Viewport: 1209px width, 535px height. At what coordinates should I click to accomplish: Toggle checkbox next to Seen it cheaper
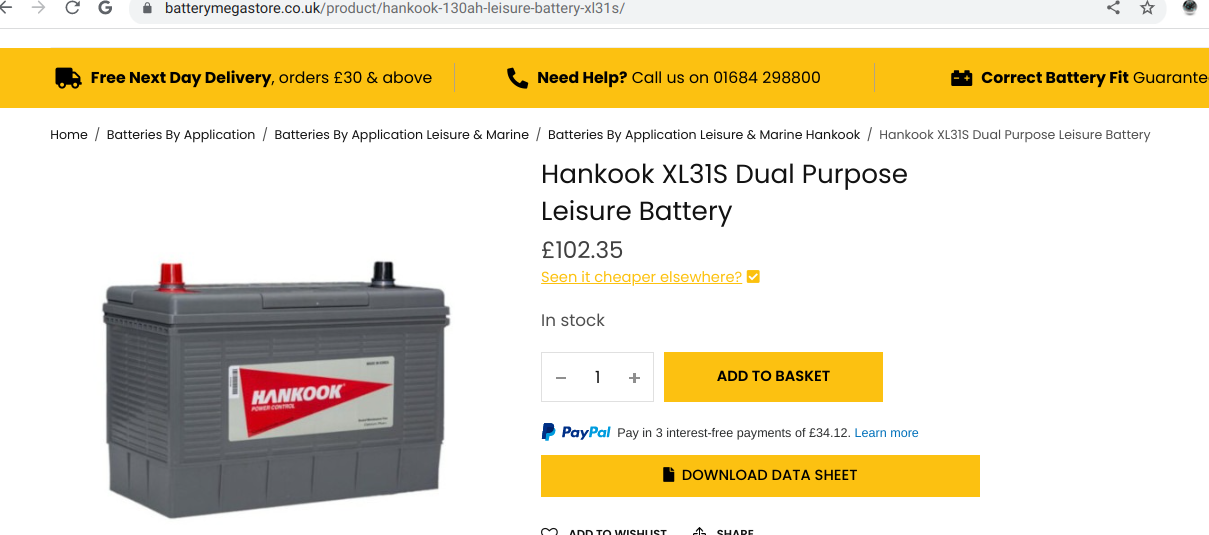click(753, 277)
